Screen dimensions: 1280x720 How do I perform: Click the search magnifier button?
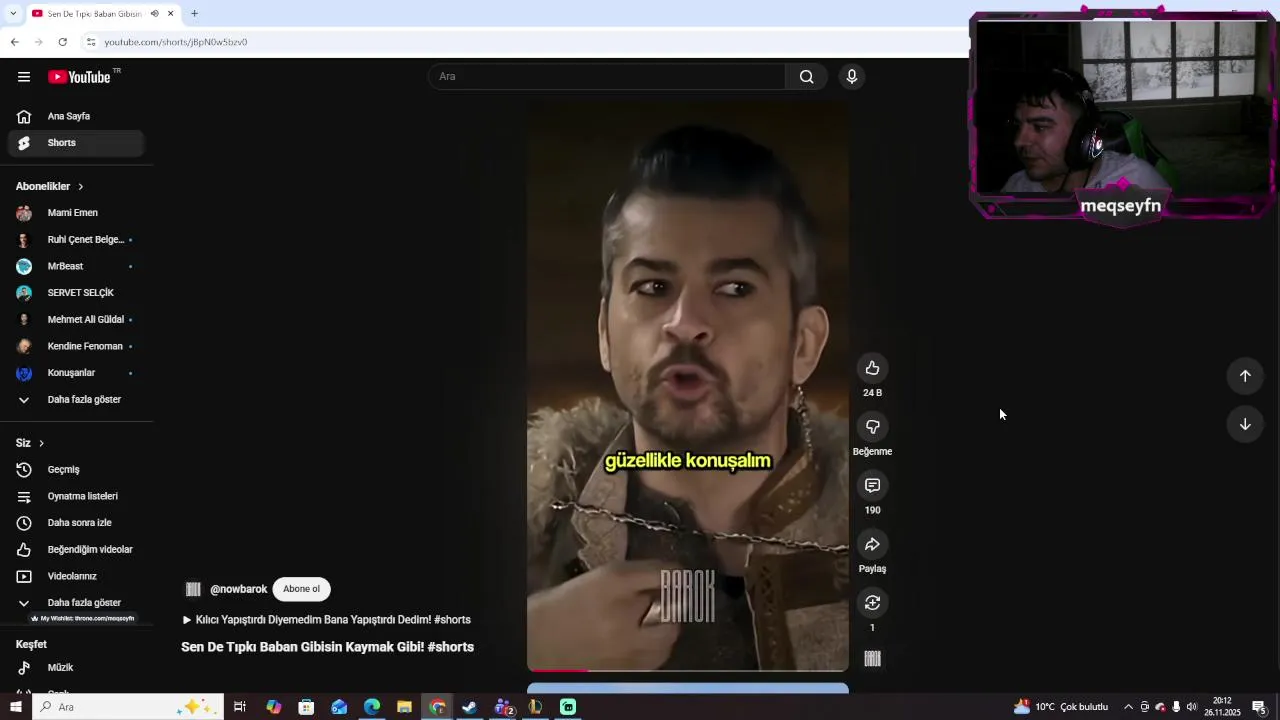807,77
